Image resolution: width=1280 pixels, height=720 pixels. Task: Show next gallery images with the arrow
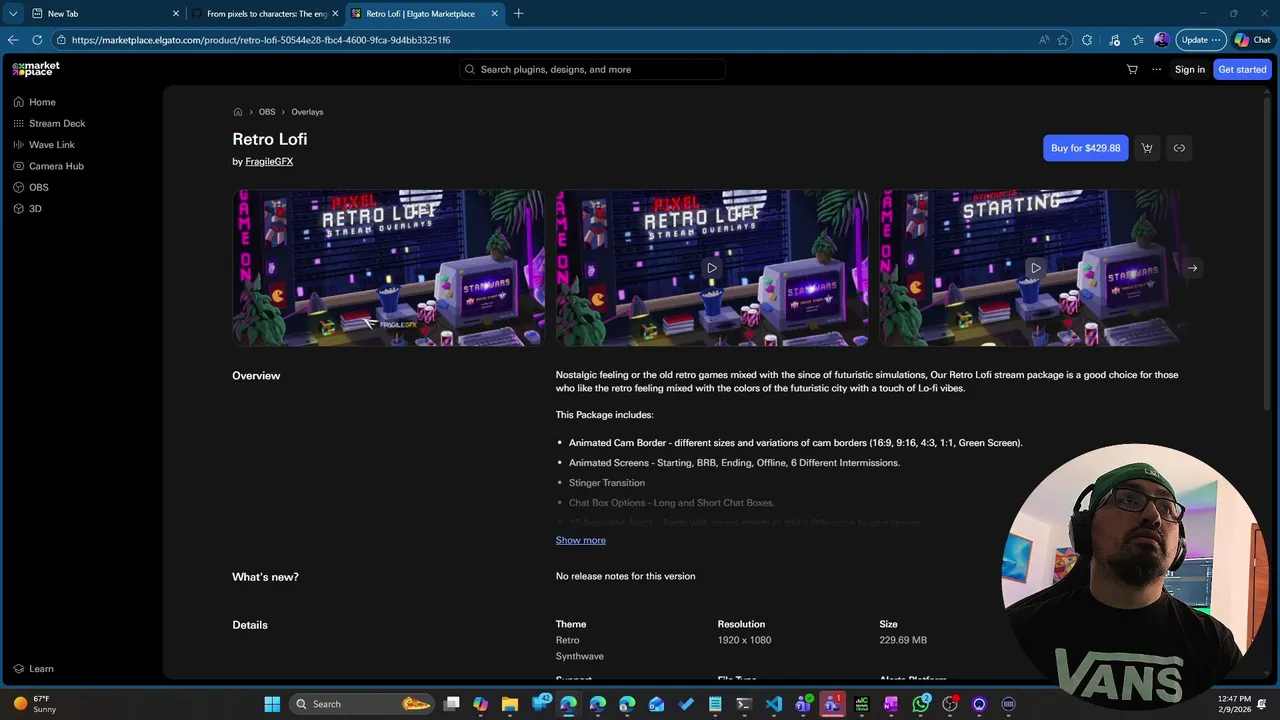pyautogui.click(x=1192, y=268)
